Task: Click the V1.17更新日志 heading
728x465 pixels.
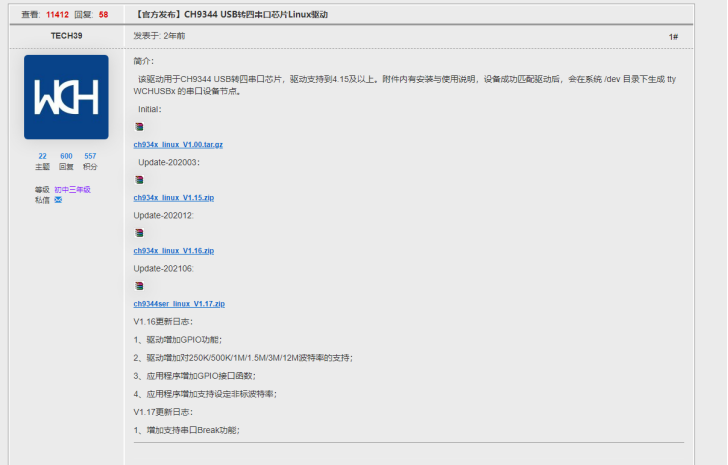Action: pos(163,412)
